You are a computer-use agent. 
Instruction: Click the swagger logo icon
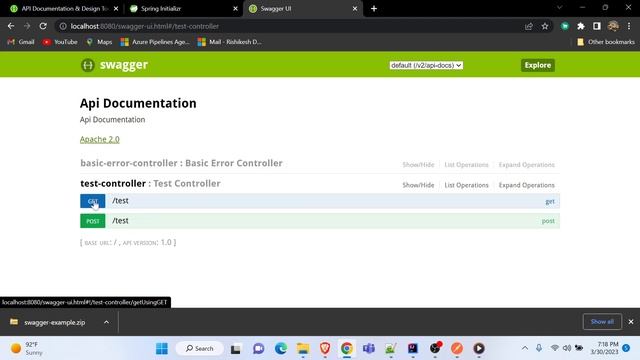[87, 65]
